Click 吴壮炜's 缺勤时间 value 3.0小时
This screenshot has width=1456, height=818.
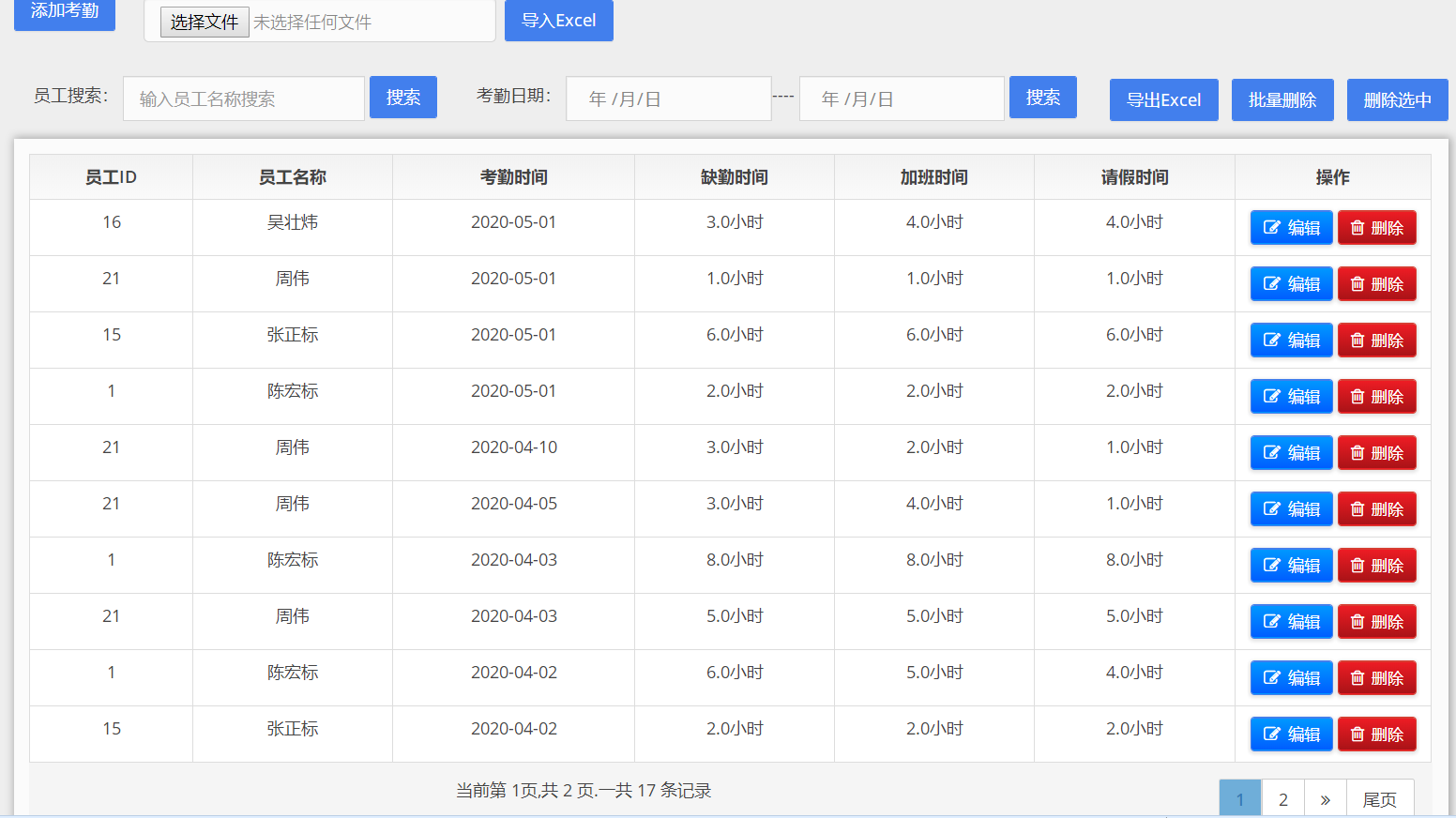point(735,222)
